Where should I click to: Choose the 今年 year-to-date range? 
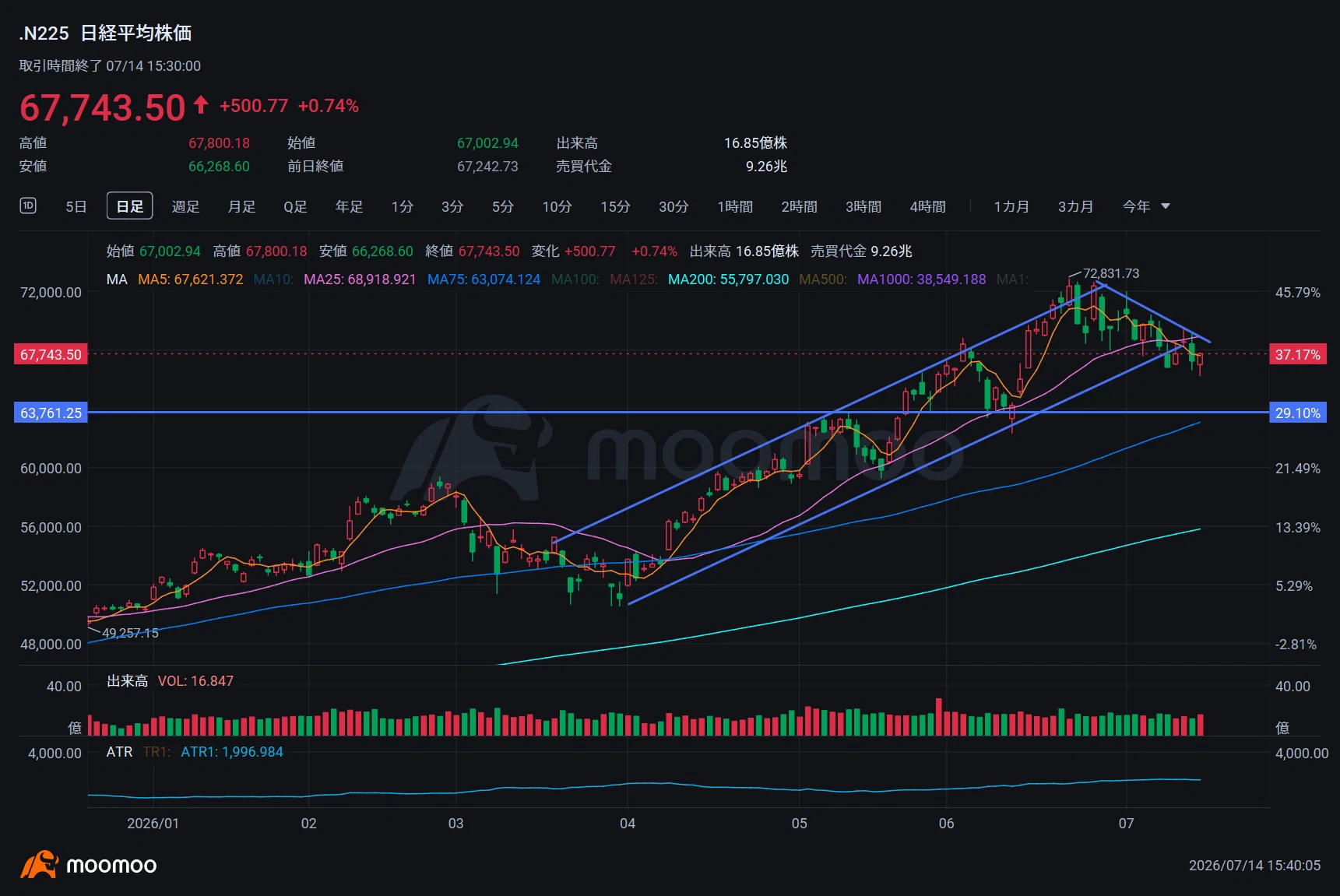1136,206
